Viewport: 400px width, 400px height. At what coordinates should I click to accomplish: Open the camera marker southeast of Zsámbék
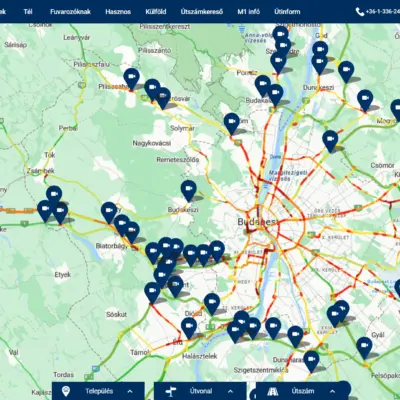(54, 195)
